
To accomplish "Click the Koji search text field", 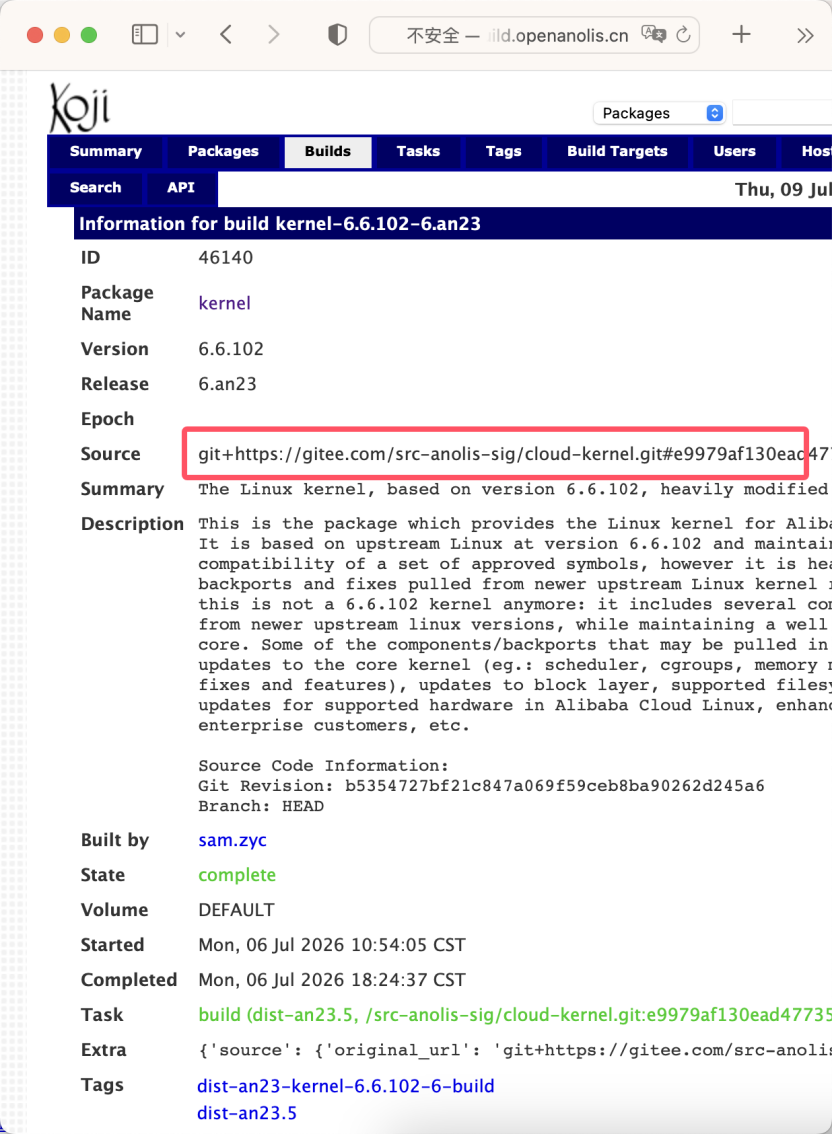I will point(782,113).
